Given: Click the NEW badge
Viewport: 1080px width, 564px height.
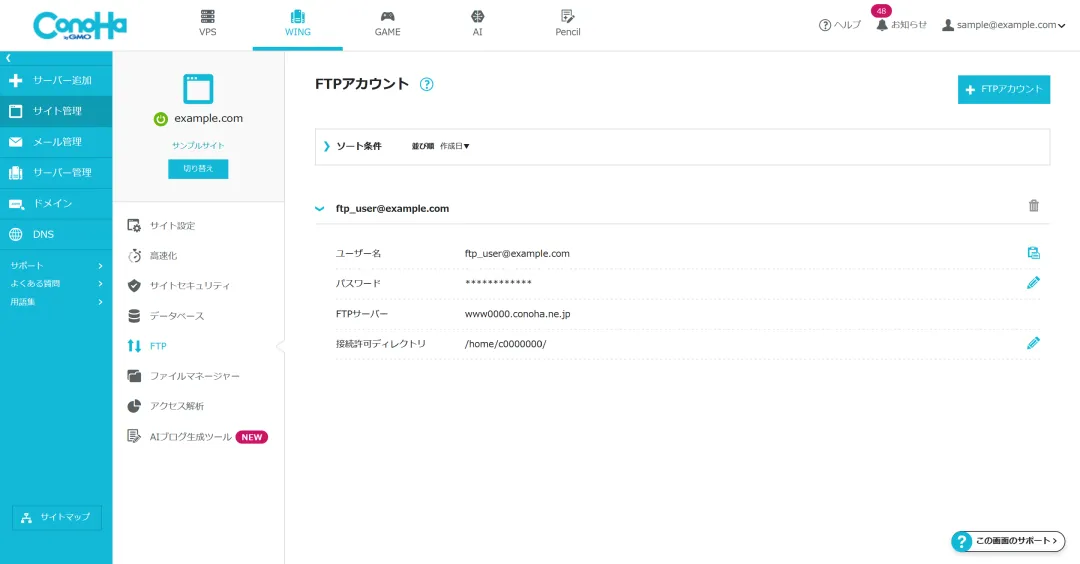Looking at the screenshot, I should click(x=251, y=437).
